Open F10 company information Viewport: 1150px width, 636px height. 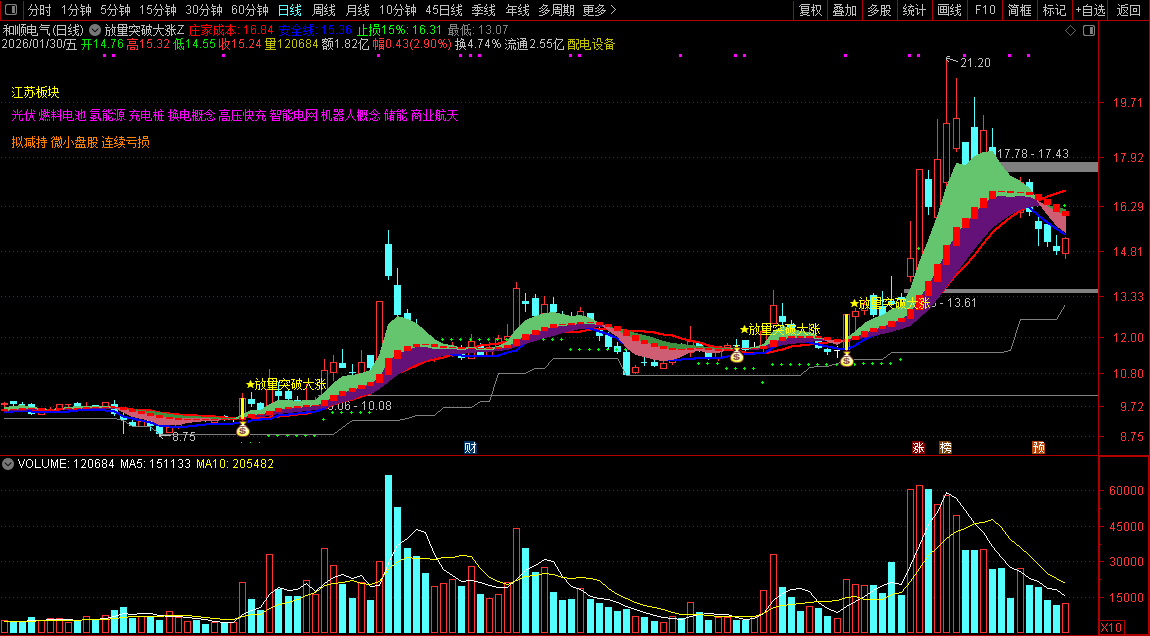tap(985, 10)
